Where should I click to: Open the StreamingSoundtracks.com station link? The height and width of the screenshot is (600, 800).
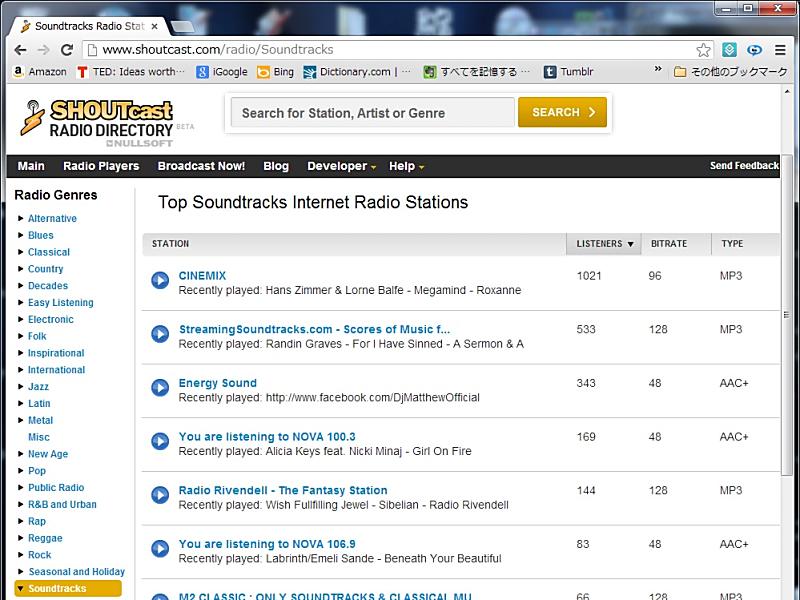click(x=314, y=330)
